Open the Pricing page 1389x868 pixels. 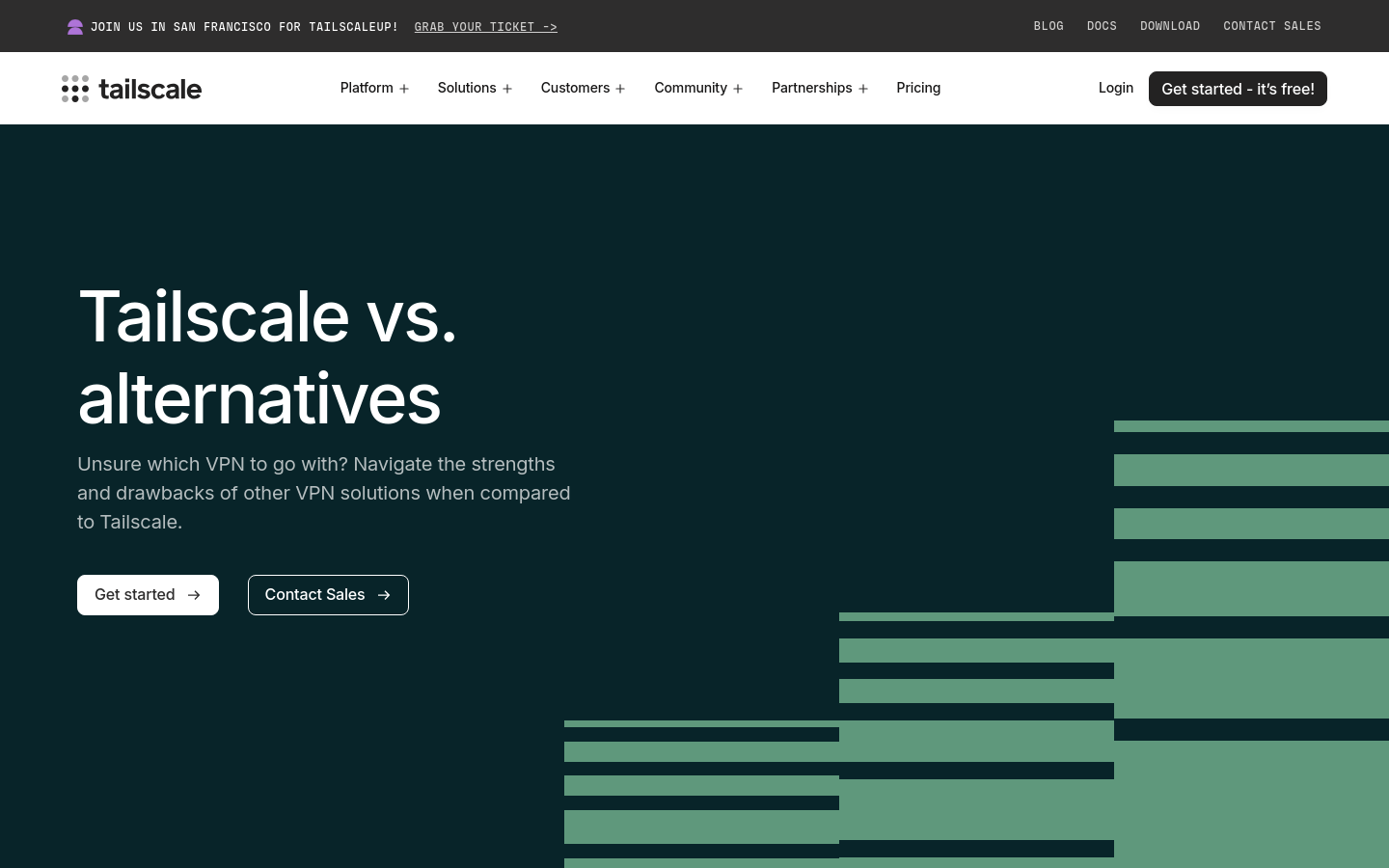918,88
